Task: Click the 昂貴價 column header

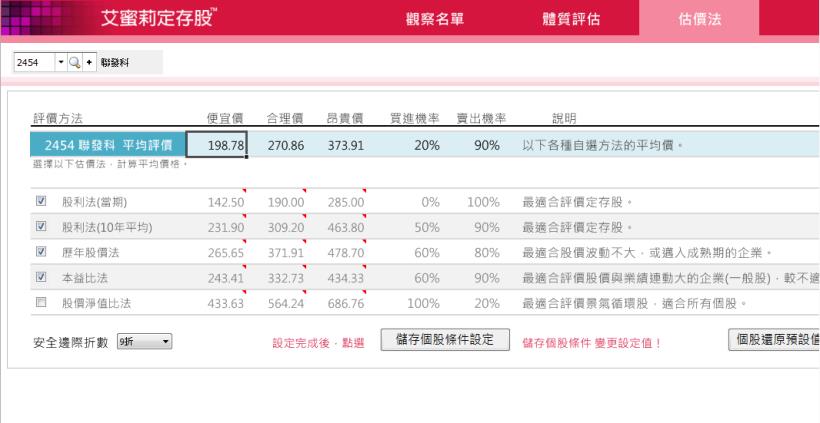Action: [x=345, y=119]
